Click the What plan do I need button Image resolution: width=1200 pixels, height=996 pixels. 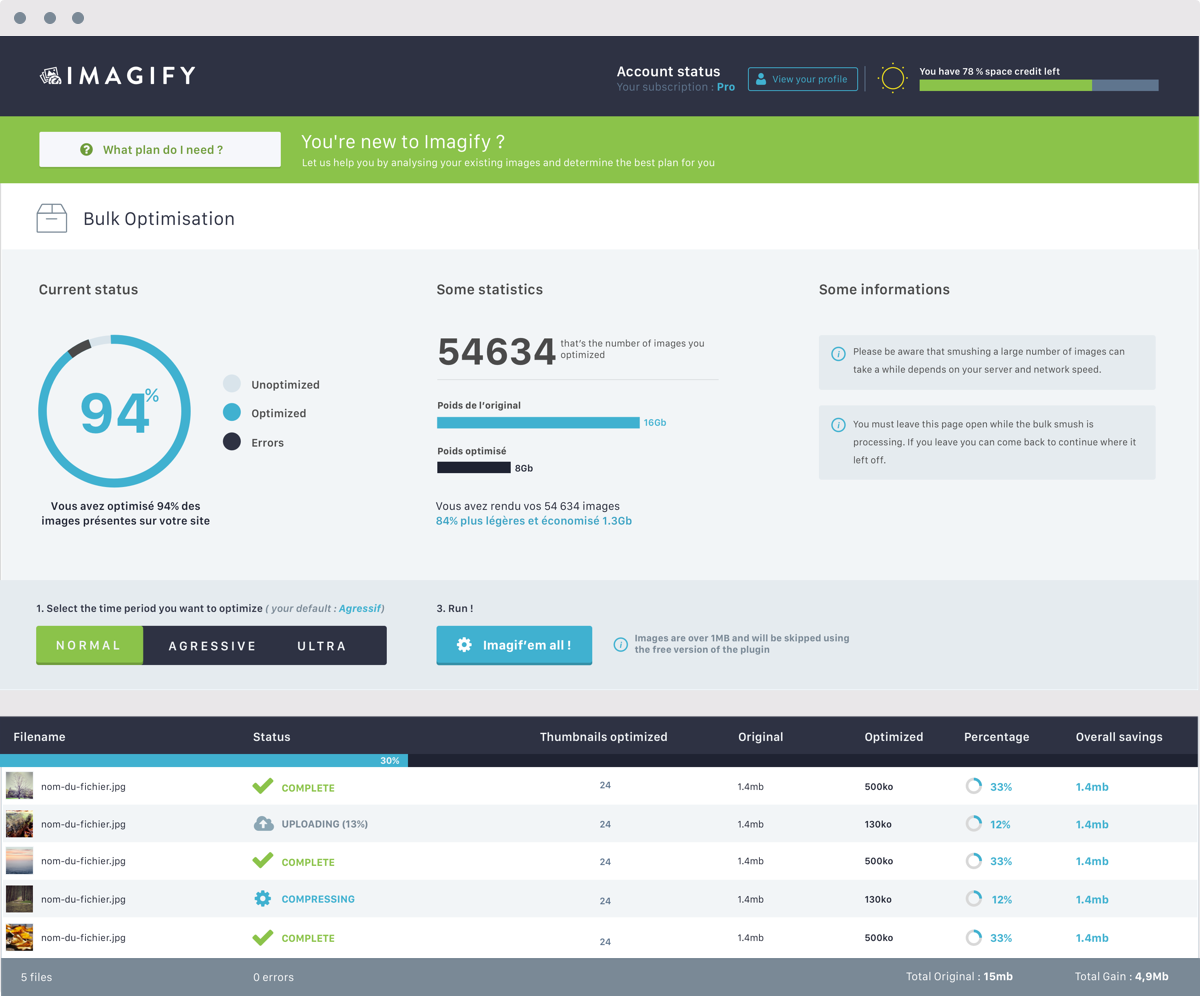point(160,150)
